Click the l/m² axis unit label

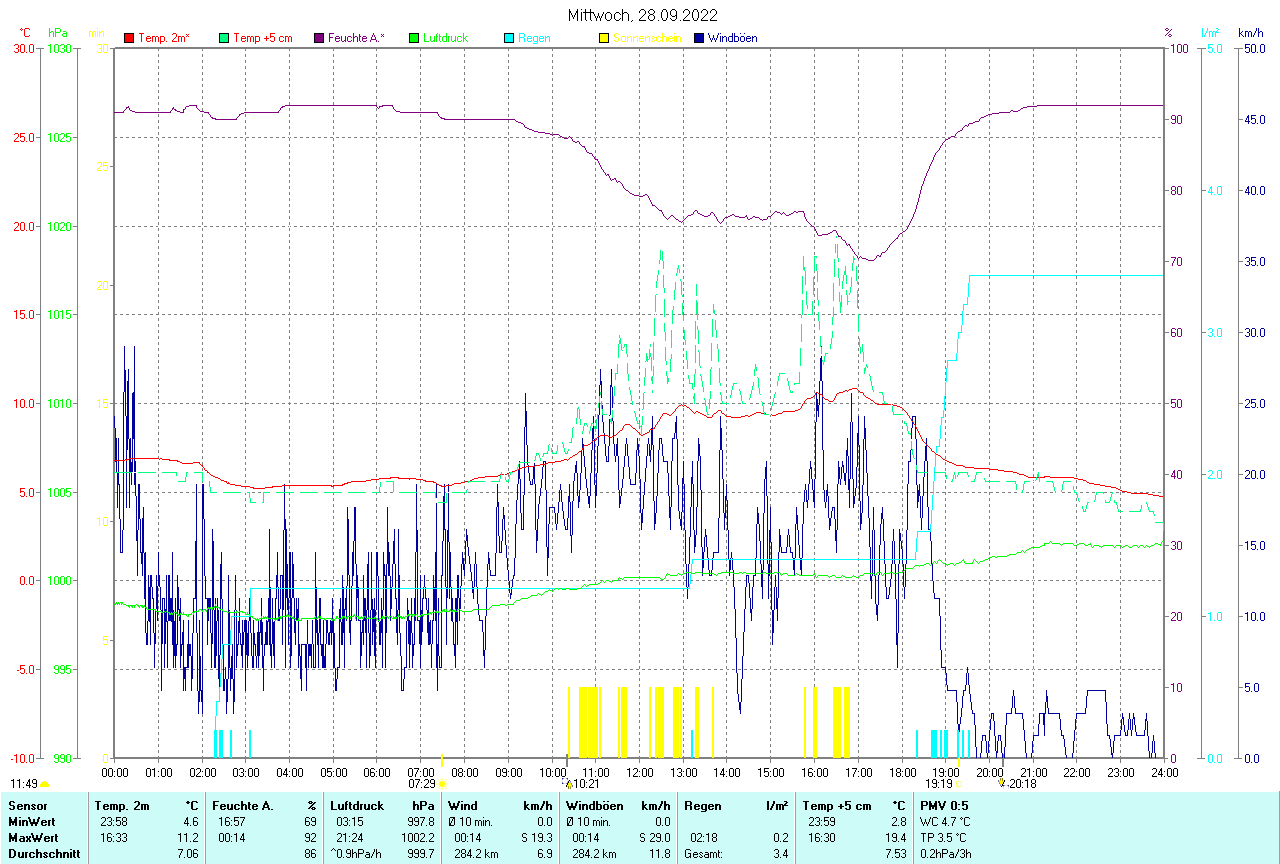(1210, 33)
